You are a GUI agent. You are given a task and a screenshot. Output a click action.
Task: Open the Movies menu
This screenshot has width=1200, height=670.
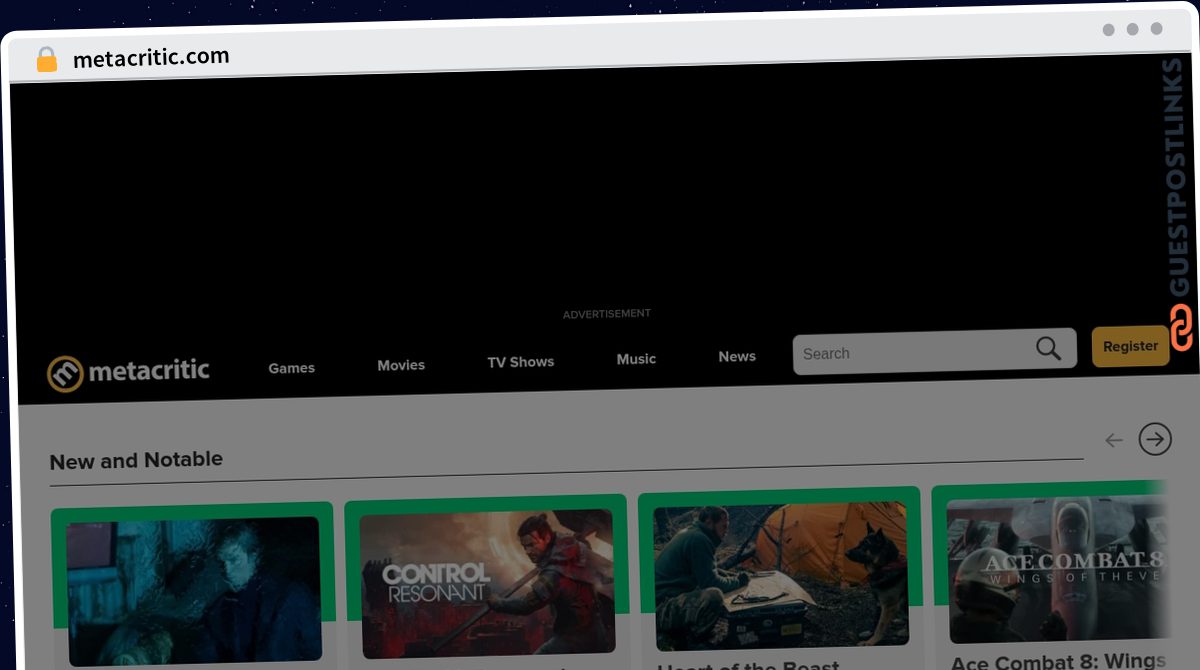click(401, 365)
